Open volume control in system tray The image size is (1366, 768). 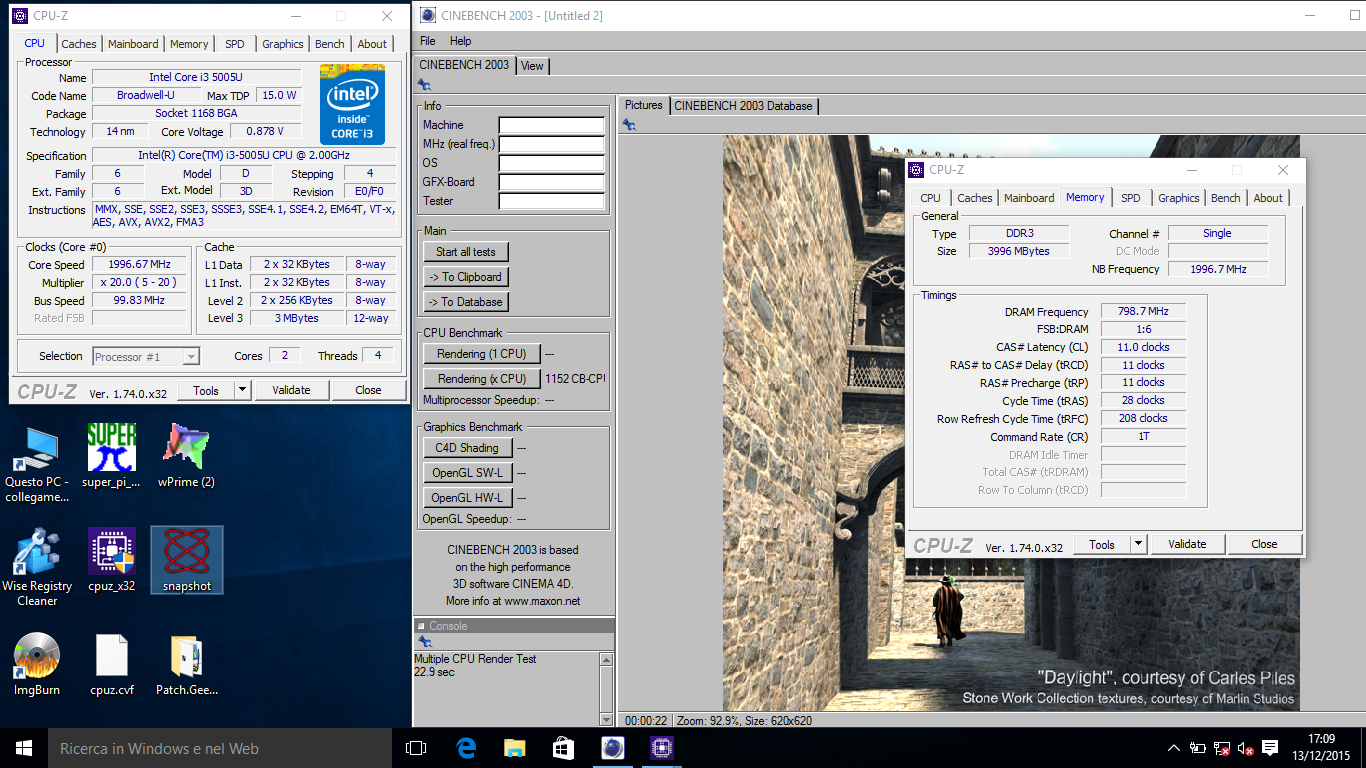[x=1246, y=748]
